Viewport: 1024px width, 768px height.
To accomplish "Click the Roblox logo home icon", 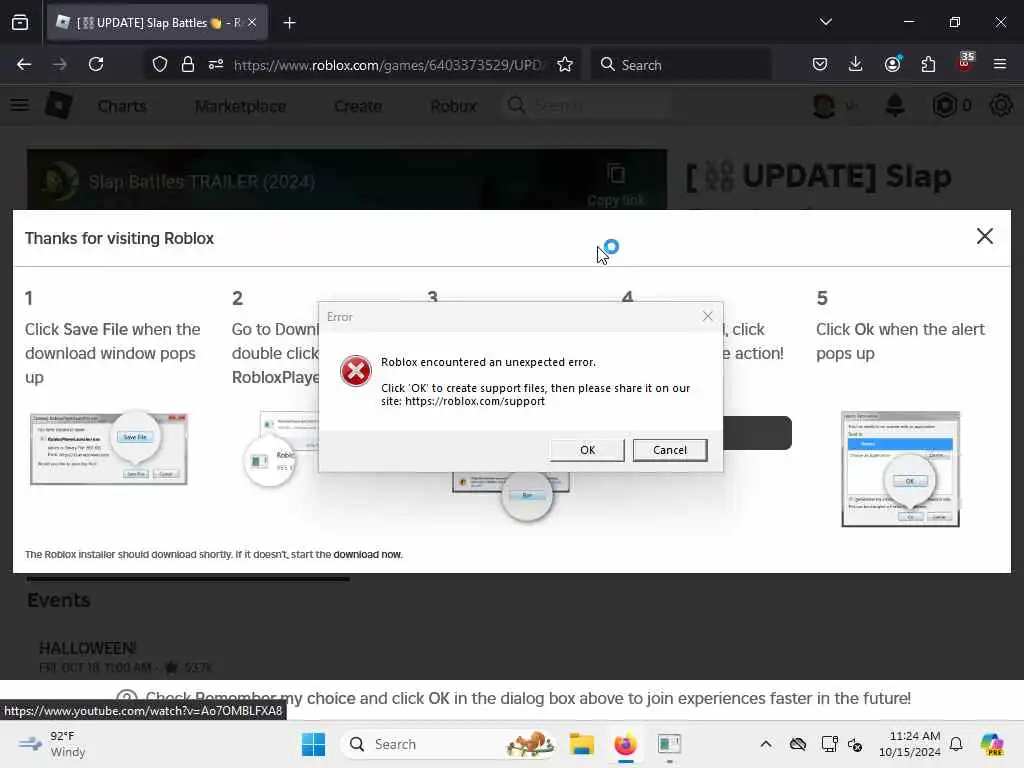I will point(59,105).
